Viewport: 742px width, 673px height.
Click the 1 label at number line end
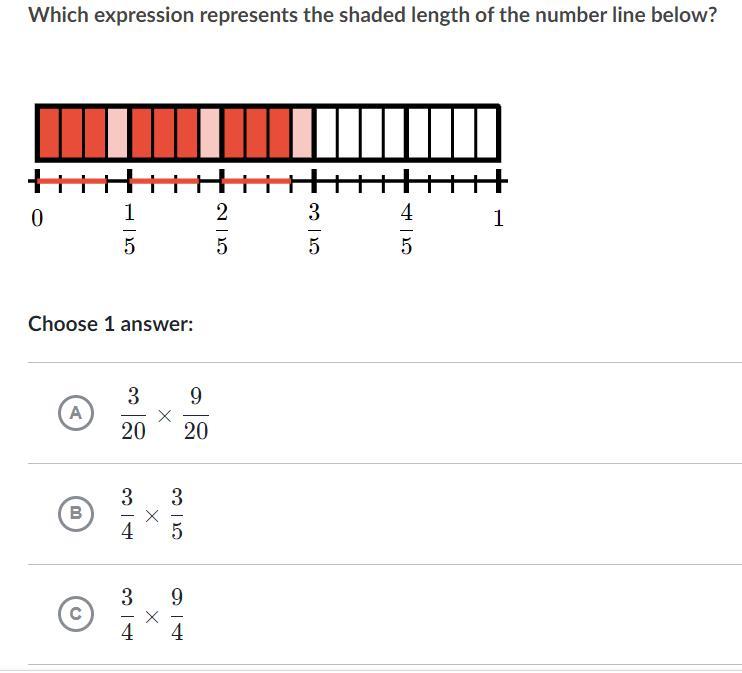499,218
